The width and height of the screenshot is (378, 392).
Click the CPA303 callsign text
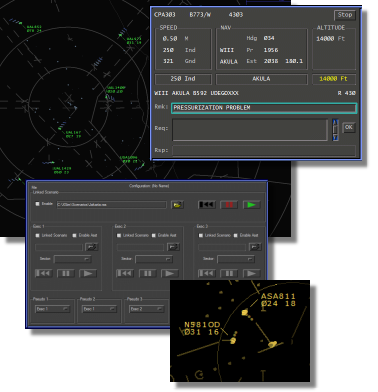[165, 15]
